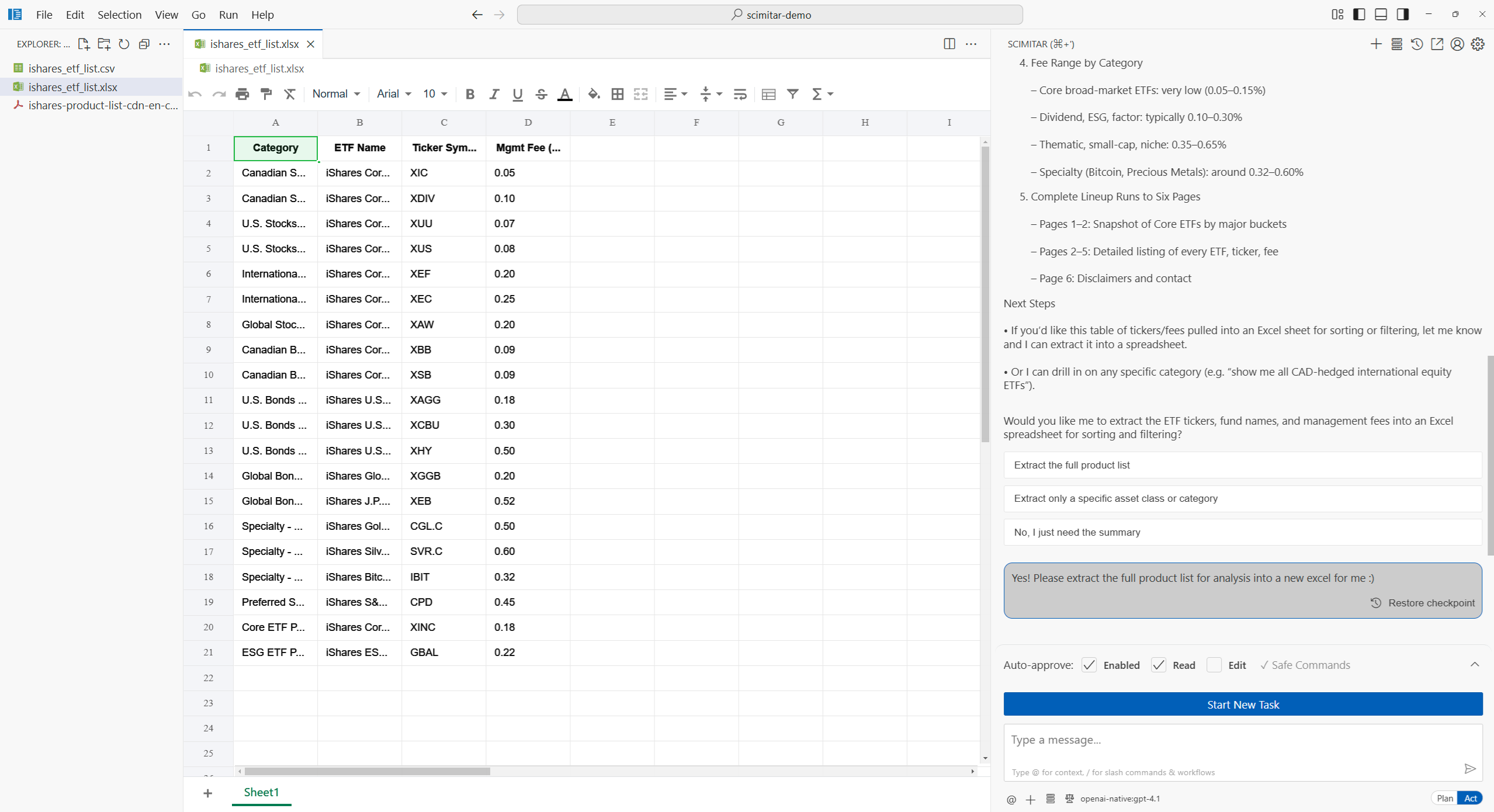Viewport: 1494px width, 812px height.
Task: Choose No, I just need the summary
Action: tap(1243, 532)
